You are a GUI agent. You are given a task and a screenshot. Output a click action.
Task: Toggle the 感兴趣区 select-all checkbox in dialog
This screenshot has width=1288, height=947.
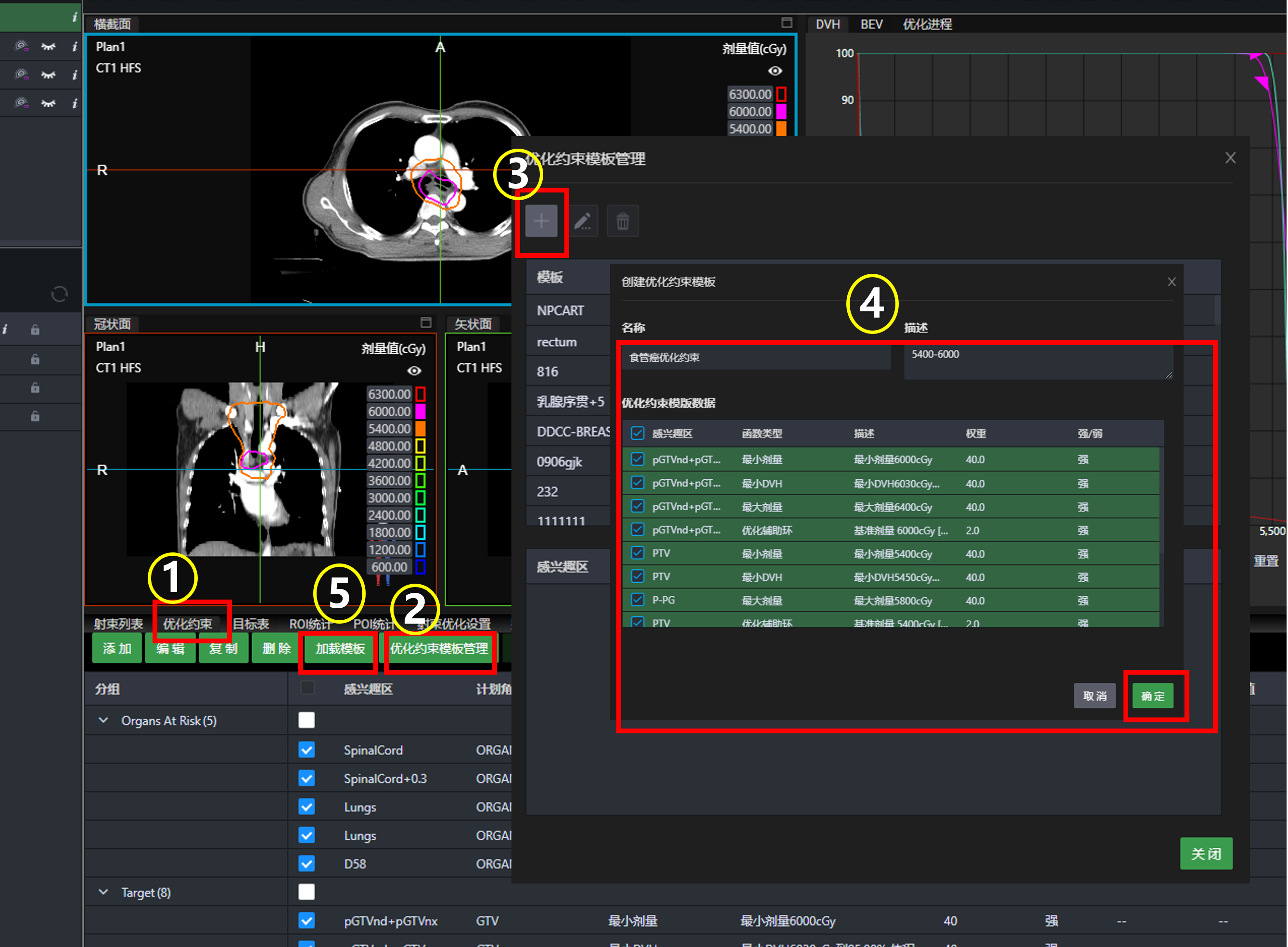[x=637, y=433]
